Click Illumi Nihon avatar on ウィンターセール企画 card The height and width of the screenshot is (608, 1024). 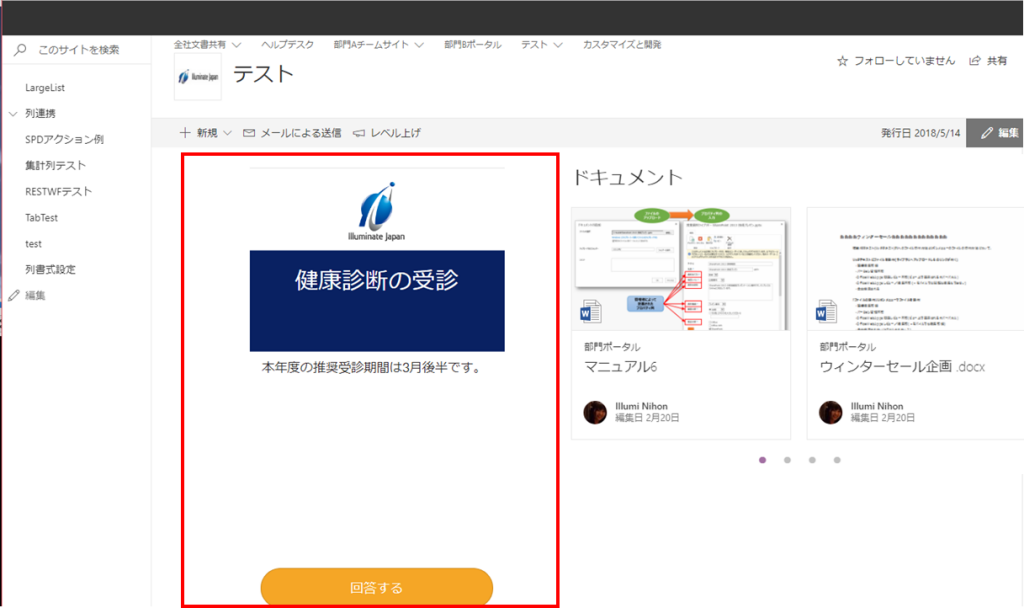coord(831,413)
